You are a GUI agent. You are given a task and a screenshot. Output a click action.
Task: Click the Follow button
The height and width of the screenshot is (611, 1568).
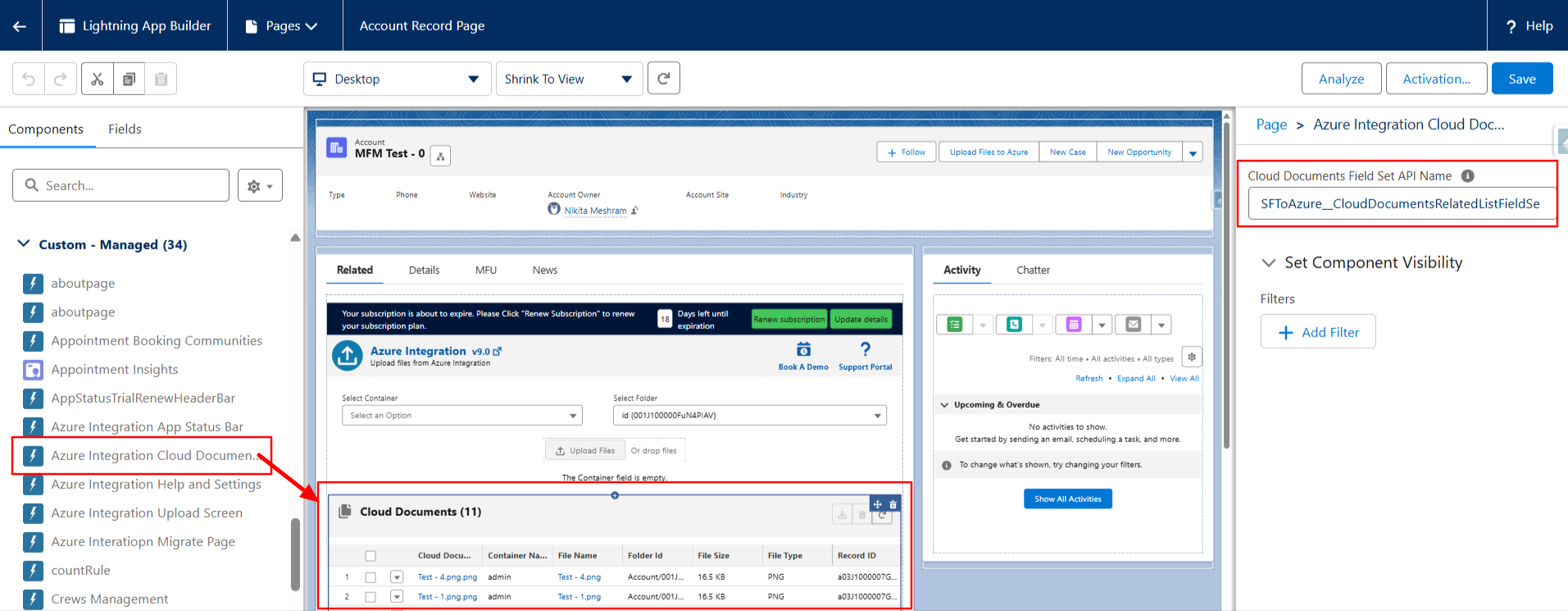coord(907,152)
